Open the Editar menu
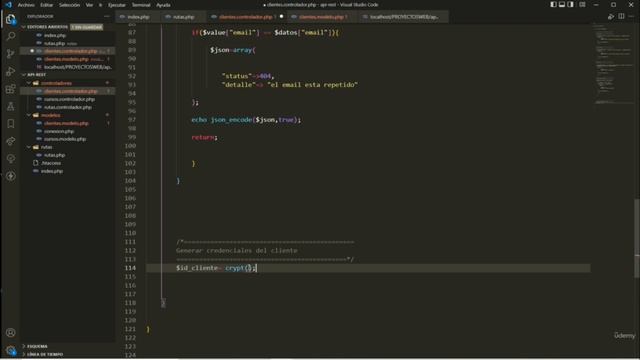 tap(47, 5)
